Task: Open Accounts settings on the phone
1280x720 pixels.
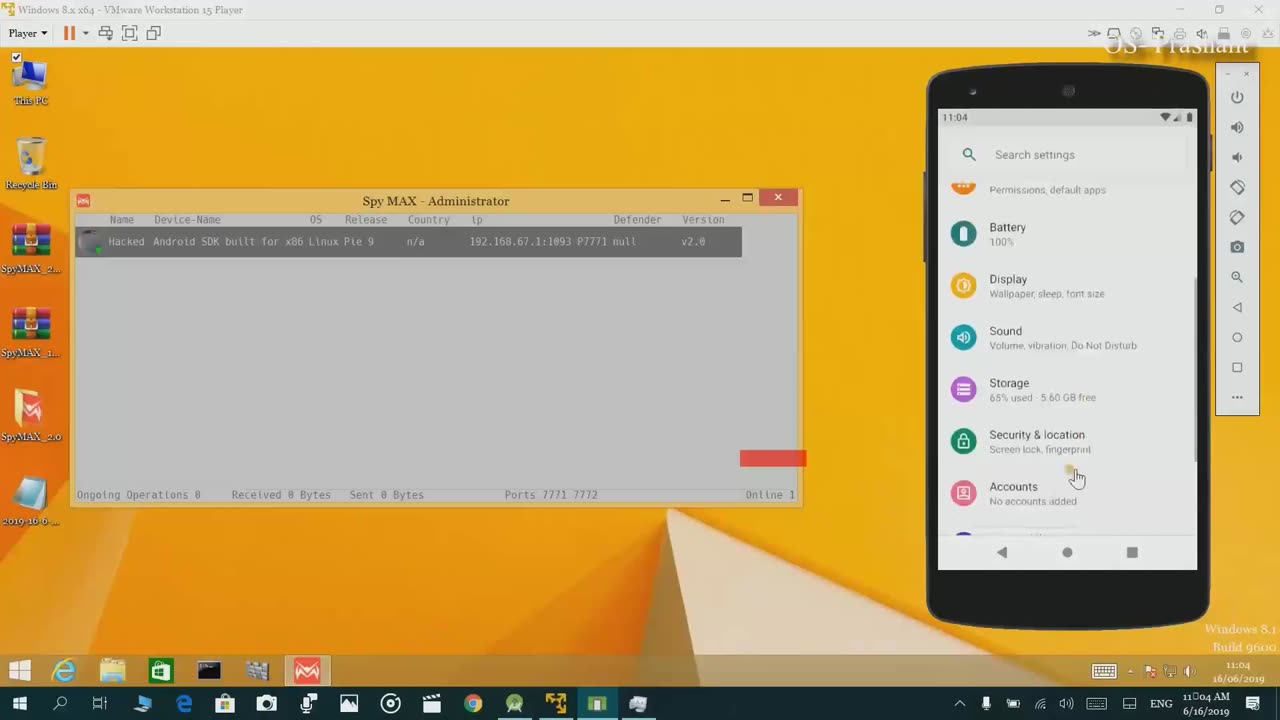Action: [x=1067, y=493]
